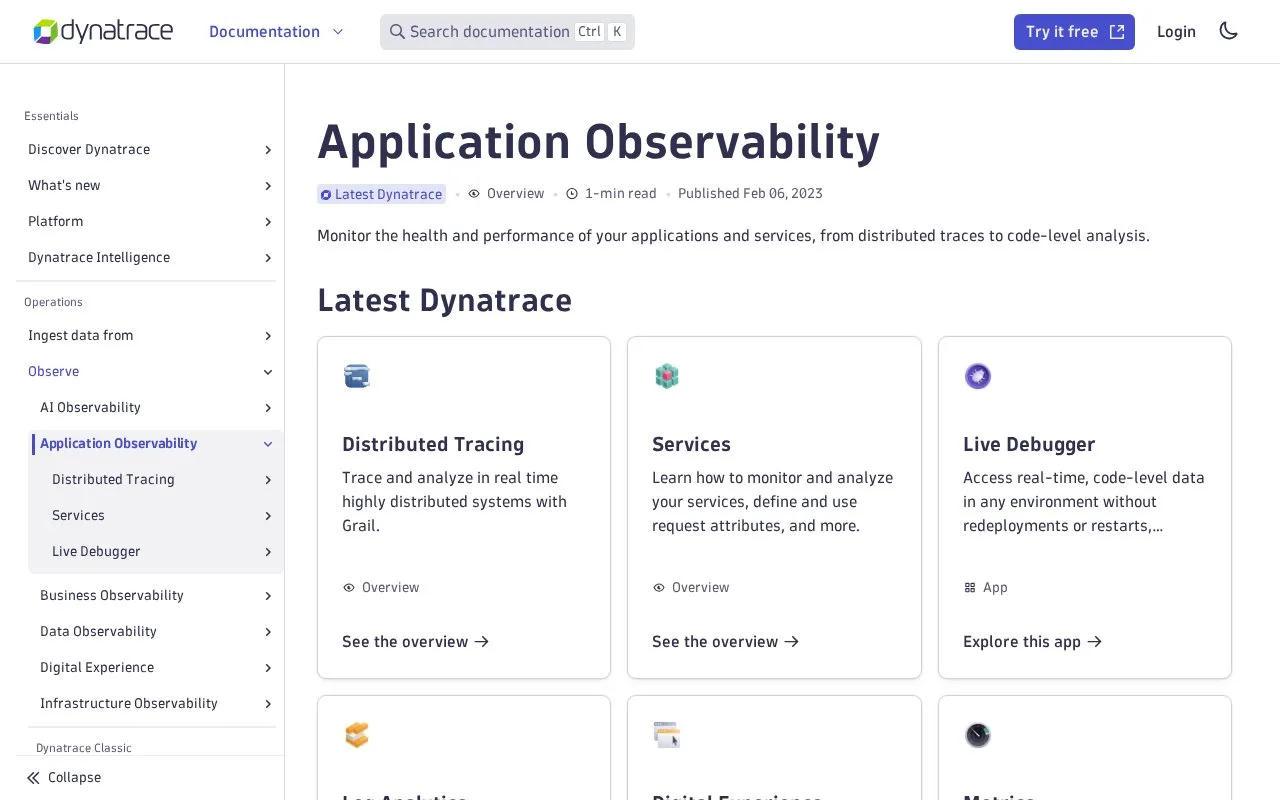Follow Distributed Tracing See the overview link
Image resolution: width=1280 pixels, height=800 pixels.
[416, 642]
